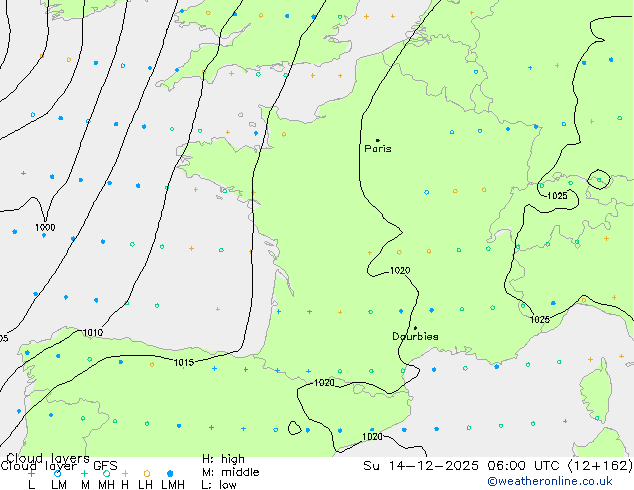The image size is (634, 490).
Task: Click the Paris city marker dot
Action: [378, 140]
